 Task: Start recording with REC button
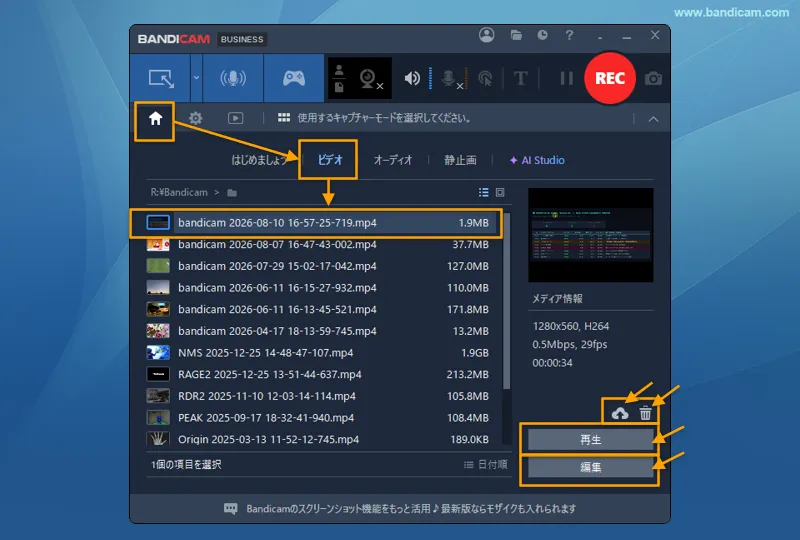pos(610,78)
